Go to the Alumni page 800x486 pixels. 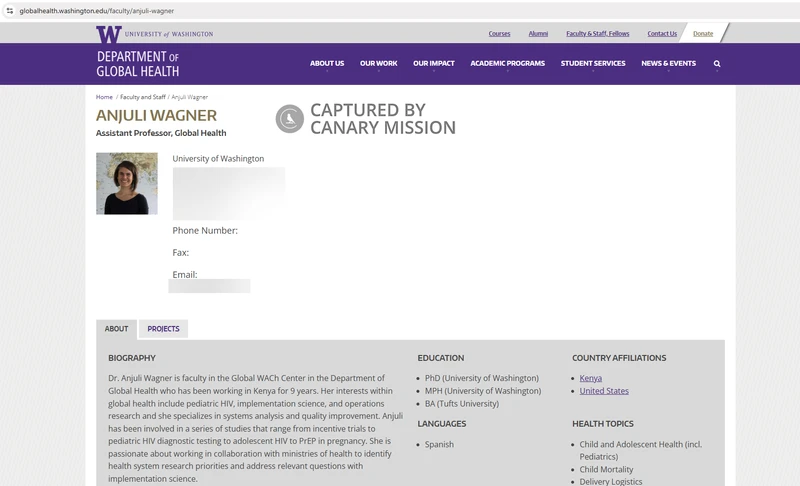[x=538, y=34]
